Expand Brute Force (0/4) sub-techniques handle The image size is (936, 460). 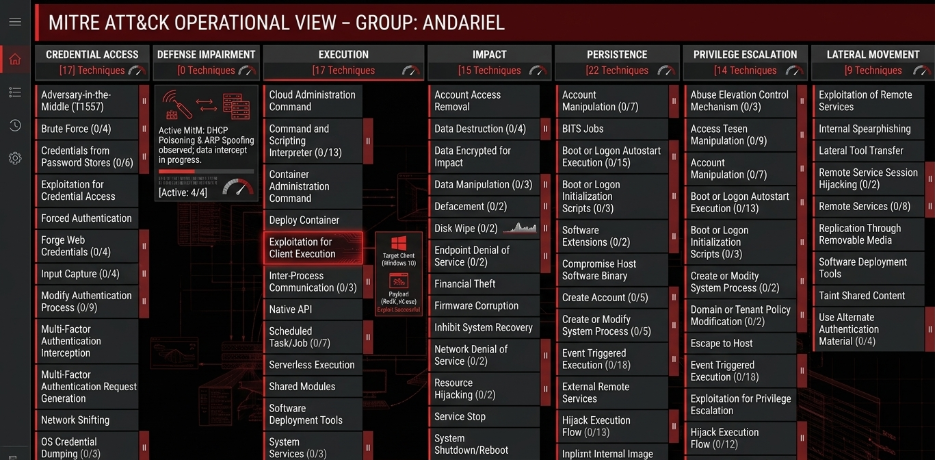pyautogui.click(x=144, y=129)
